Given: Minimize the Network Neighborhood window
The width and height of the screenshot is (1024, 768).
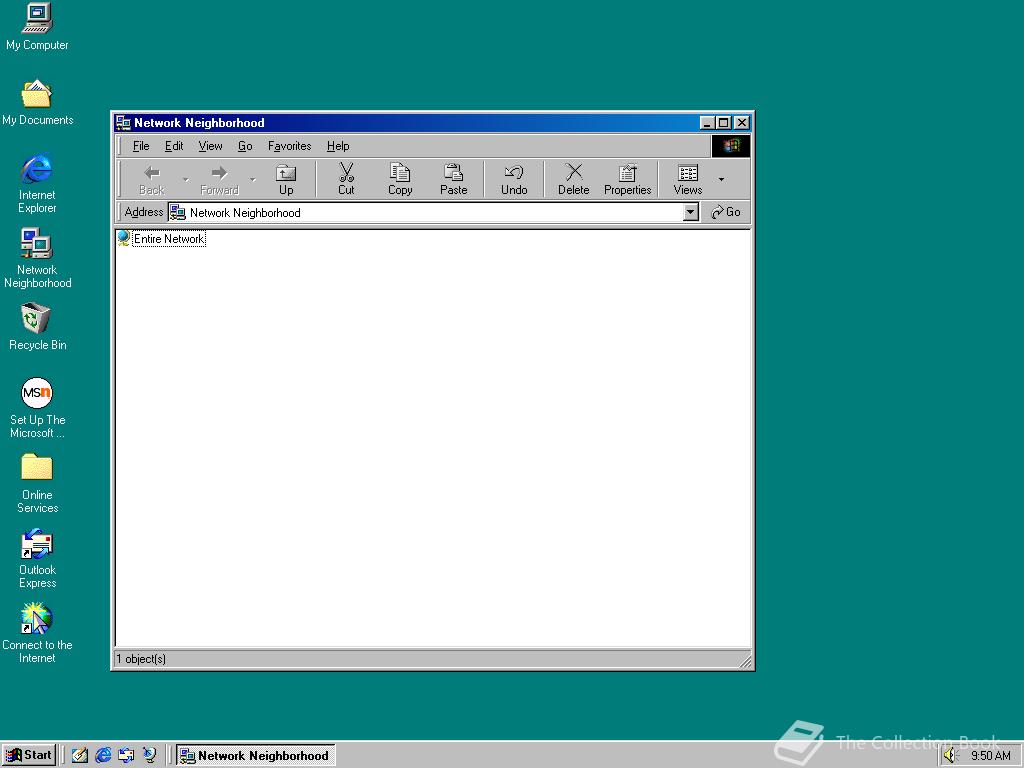Looking at the screenshot, I should point(708,123).
